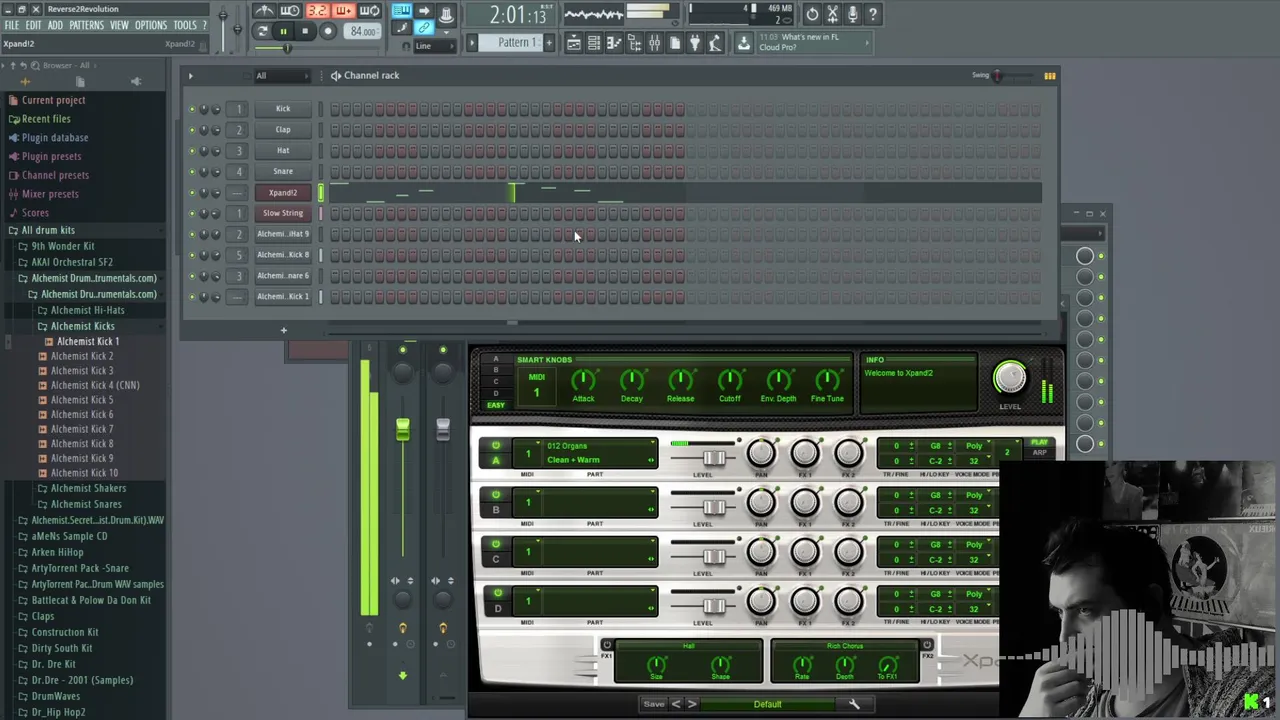Add a new channel with plus button

(x=283, y=330)
